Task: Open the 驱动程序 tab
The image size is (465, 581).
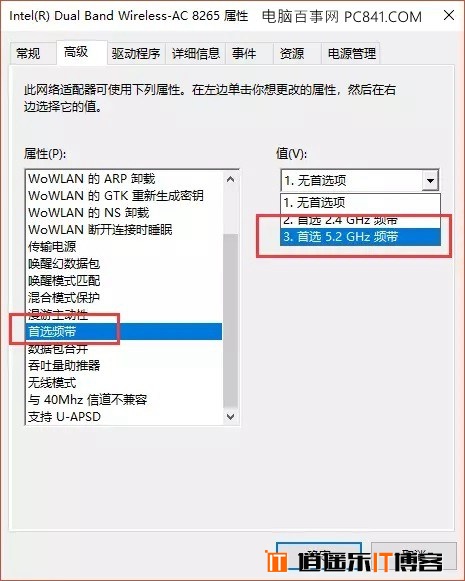Action: [x=136, y=54]
